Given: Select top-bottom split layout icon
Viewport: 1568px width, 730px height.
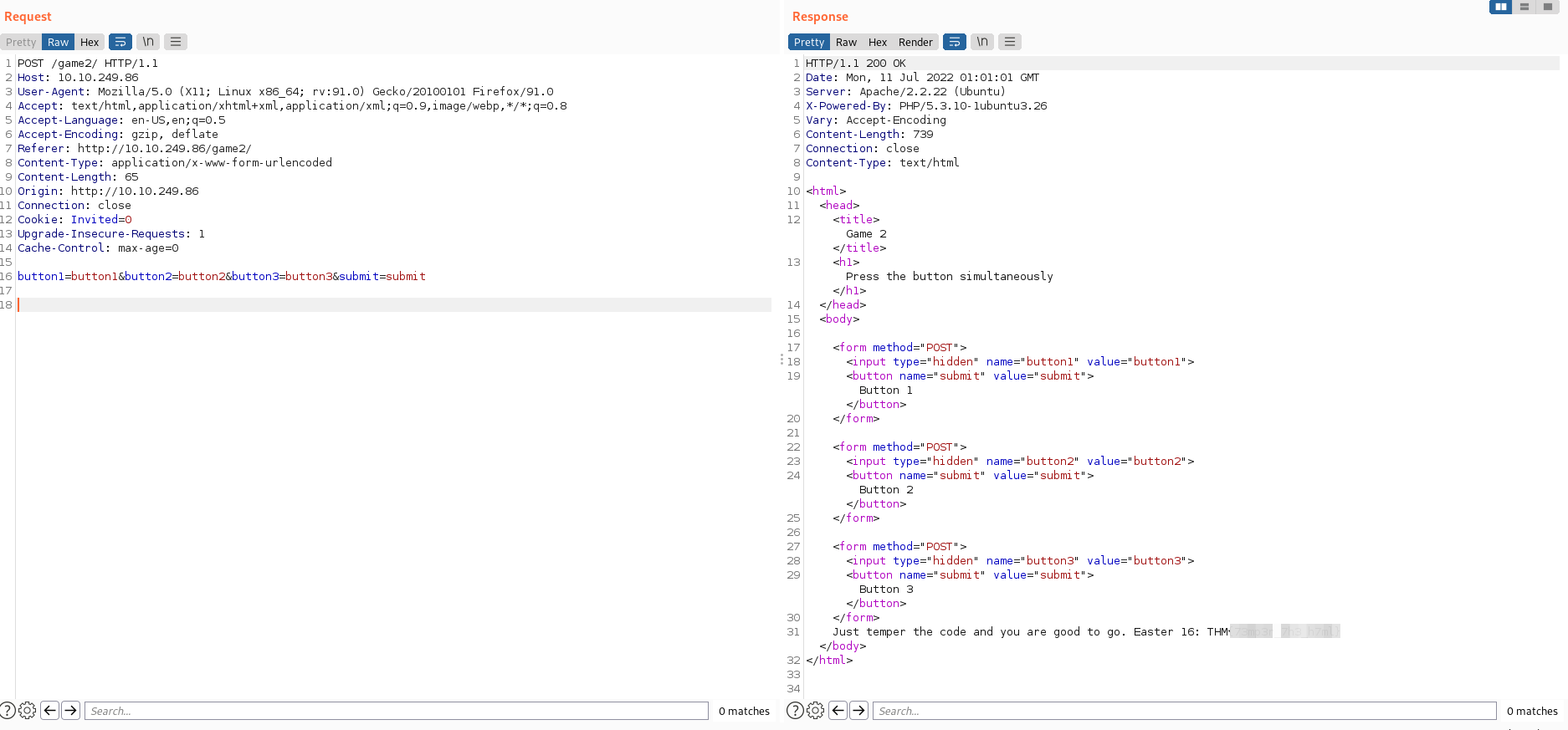Looking at the screenshot, I should [x=1524, y=7].
